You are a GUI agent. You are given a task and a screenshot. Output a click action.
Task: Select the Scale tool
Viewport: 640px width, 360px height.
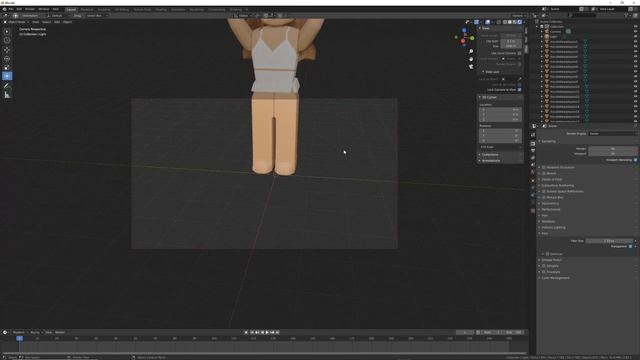point(7,67)
